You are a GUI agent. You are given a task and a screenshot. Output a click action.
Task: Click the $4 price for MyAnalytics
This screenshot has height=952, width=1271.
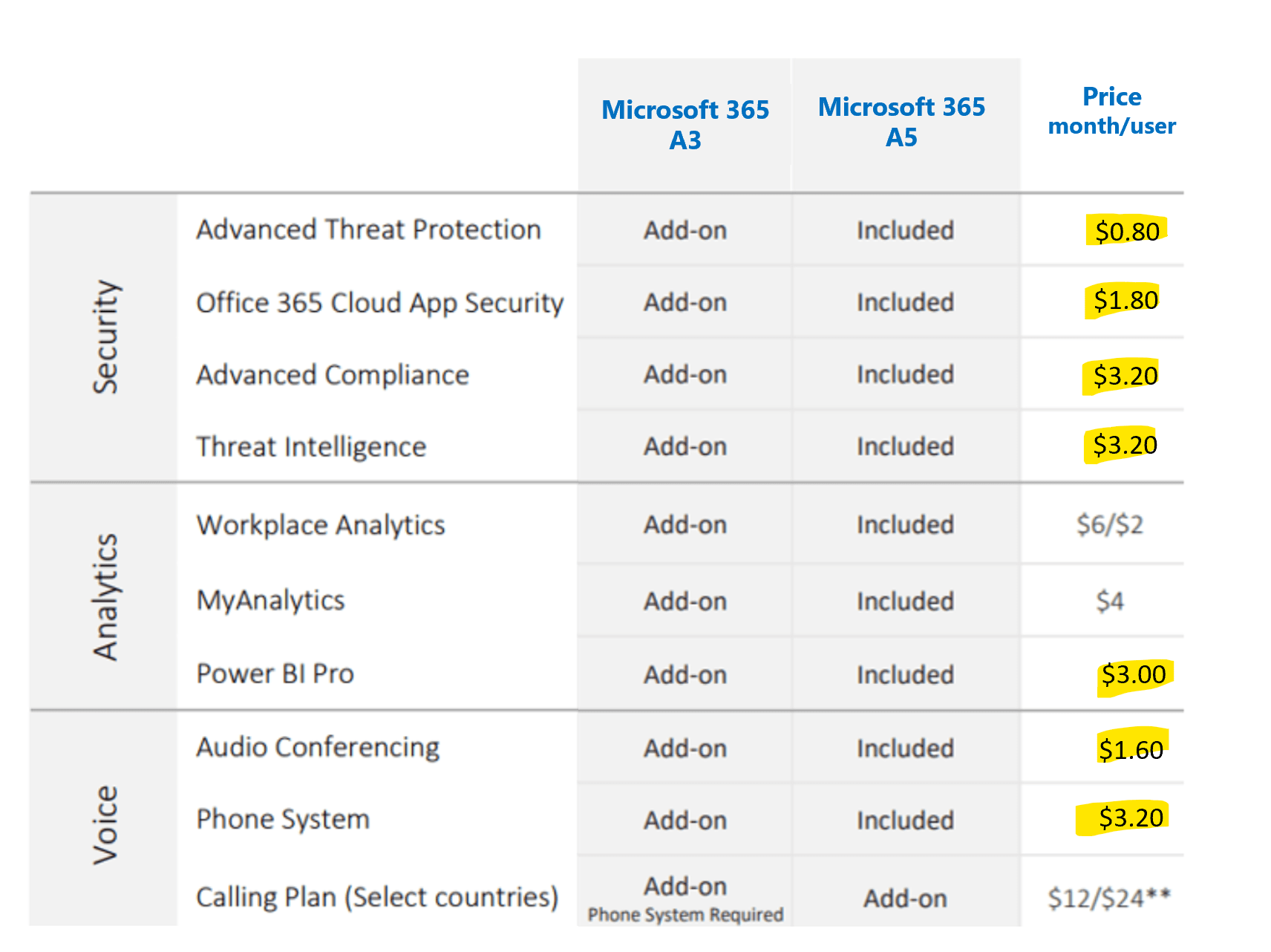click(1110, 601)
